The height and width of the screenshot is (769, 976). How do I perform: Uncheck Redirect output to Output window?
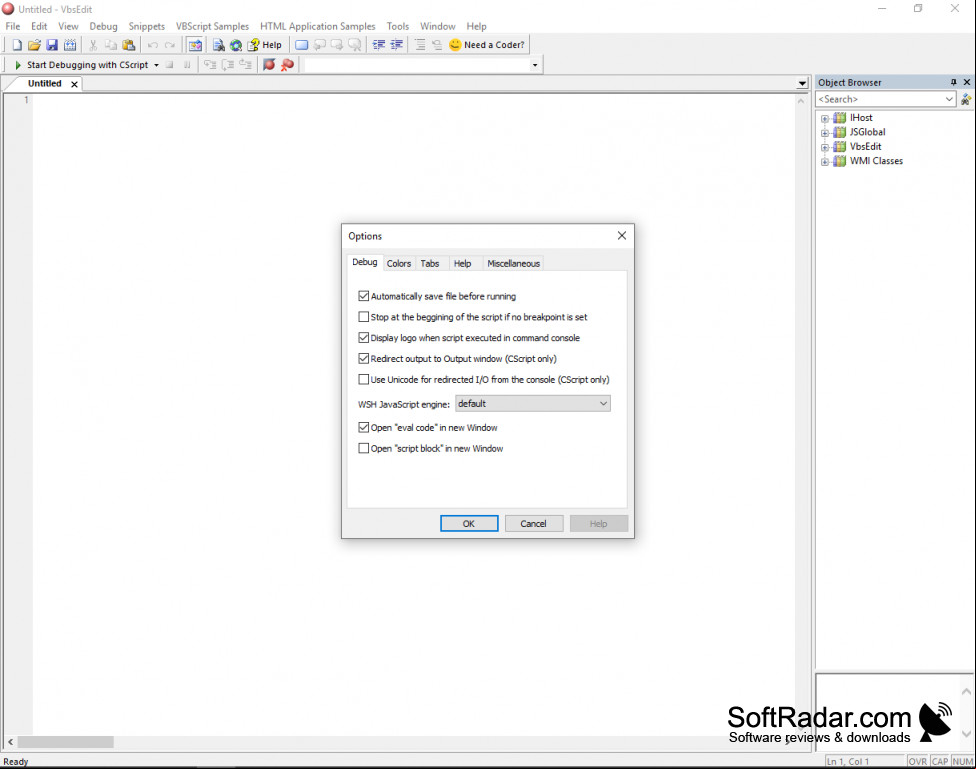[x=364, y=359]
